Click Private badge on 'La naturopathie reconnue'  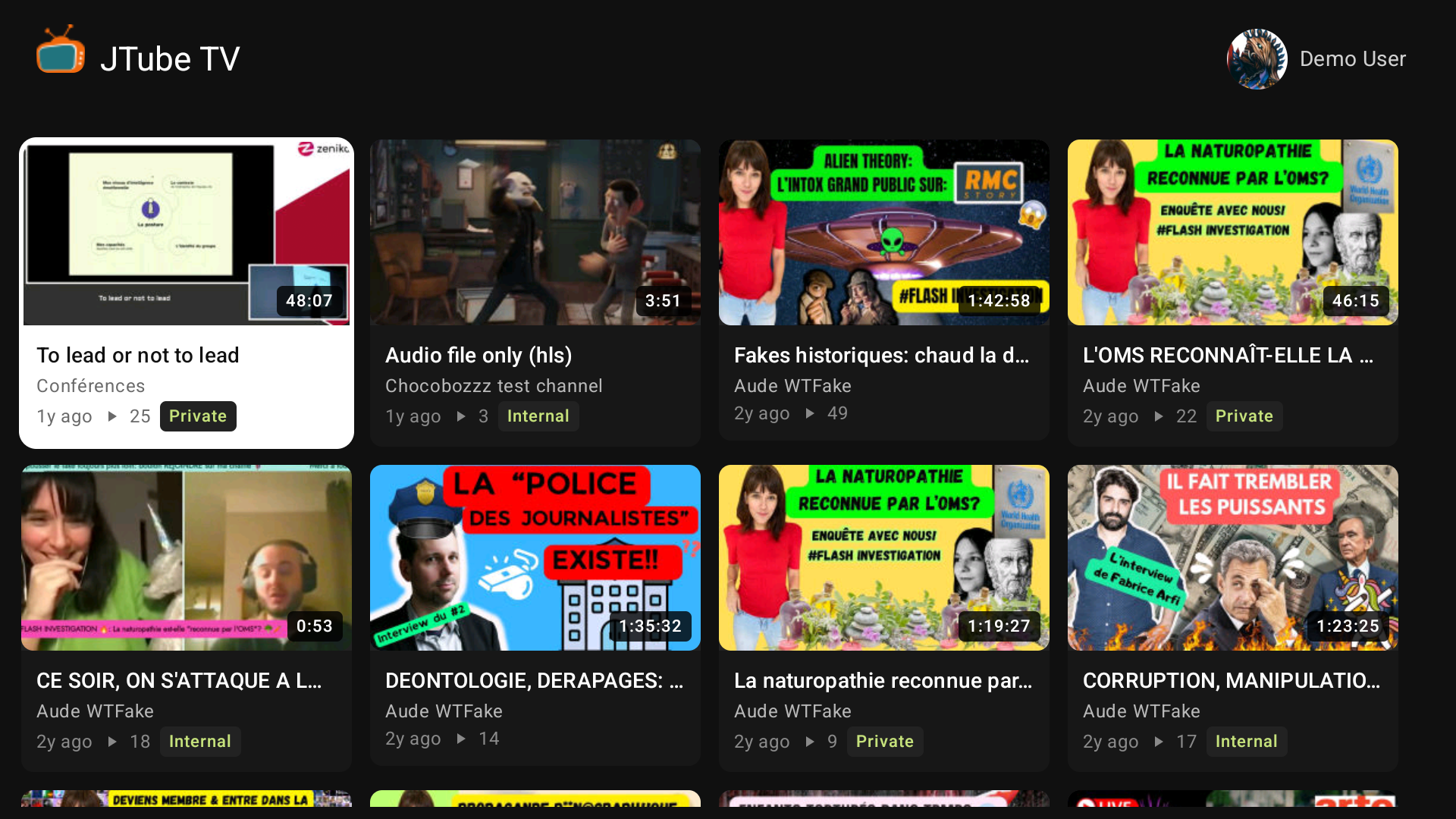pyautogui.click(x=885, y=742)
